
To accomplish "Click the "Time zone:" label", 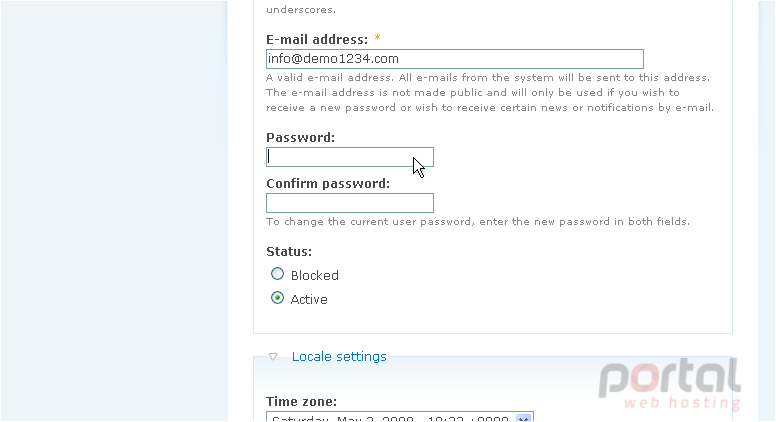I will click(x=301, y=401).
